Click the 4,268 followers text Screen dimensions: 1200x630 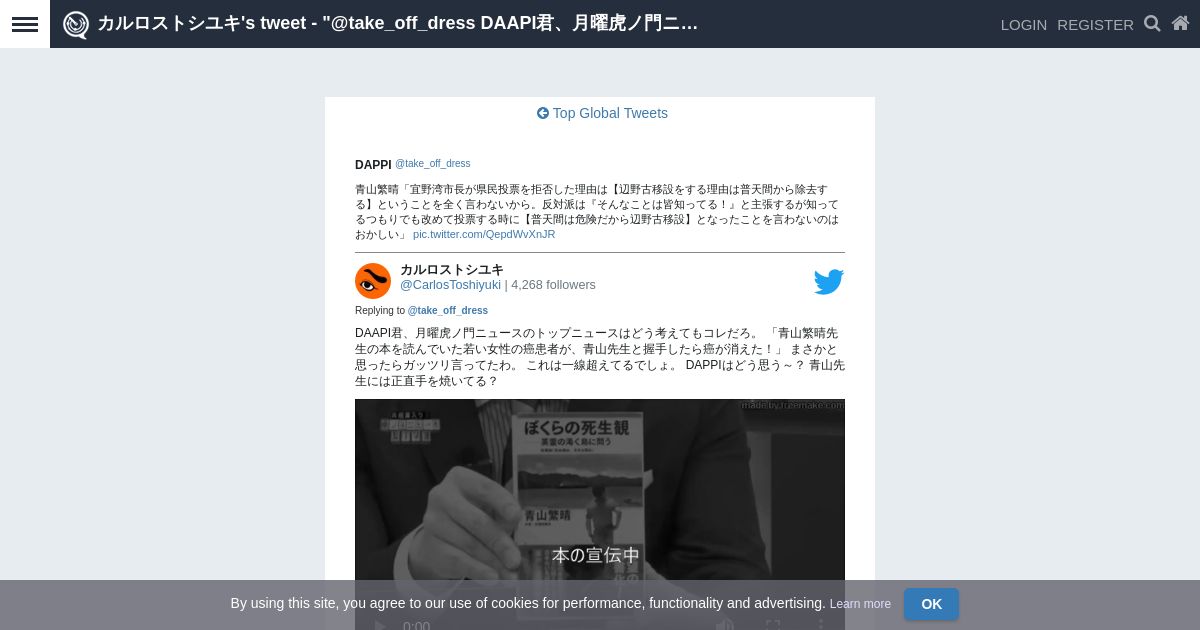pos(553,285)
